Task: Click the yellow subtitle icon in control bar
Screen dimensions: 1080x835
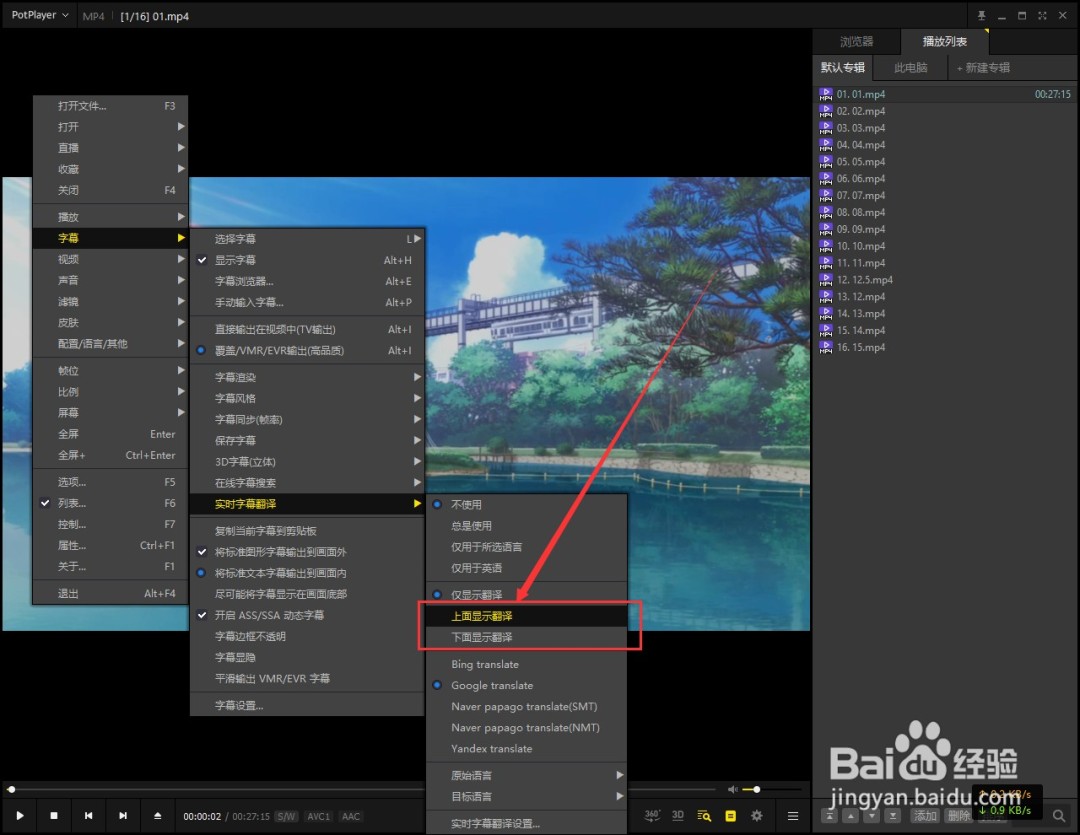Action: (x=731, y=816)
